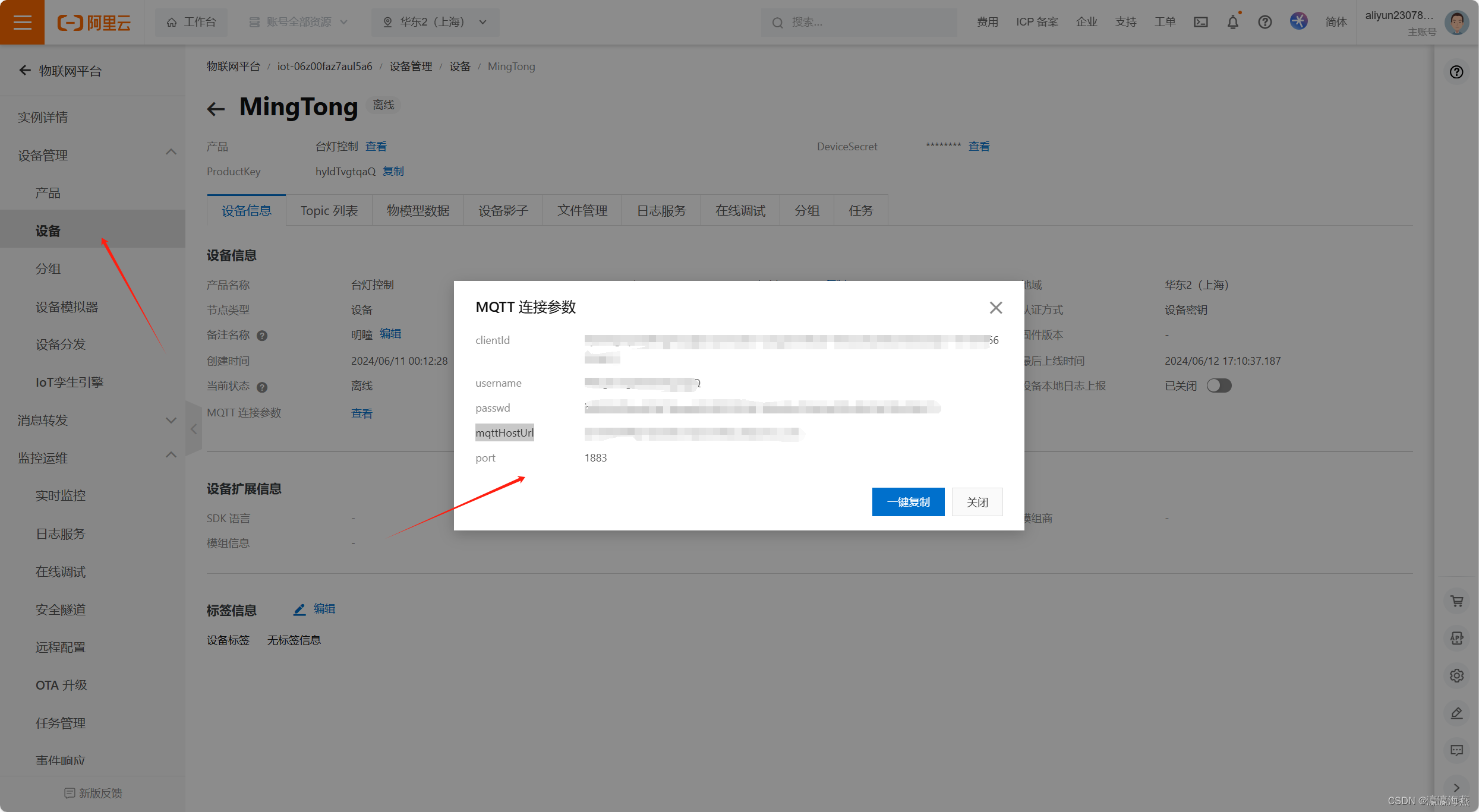Click the settings gear icon on right sidebar
1479x812 pixels.
pos(1456,675)
